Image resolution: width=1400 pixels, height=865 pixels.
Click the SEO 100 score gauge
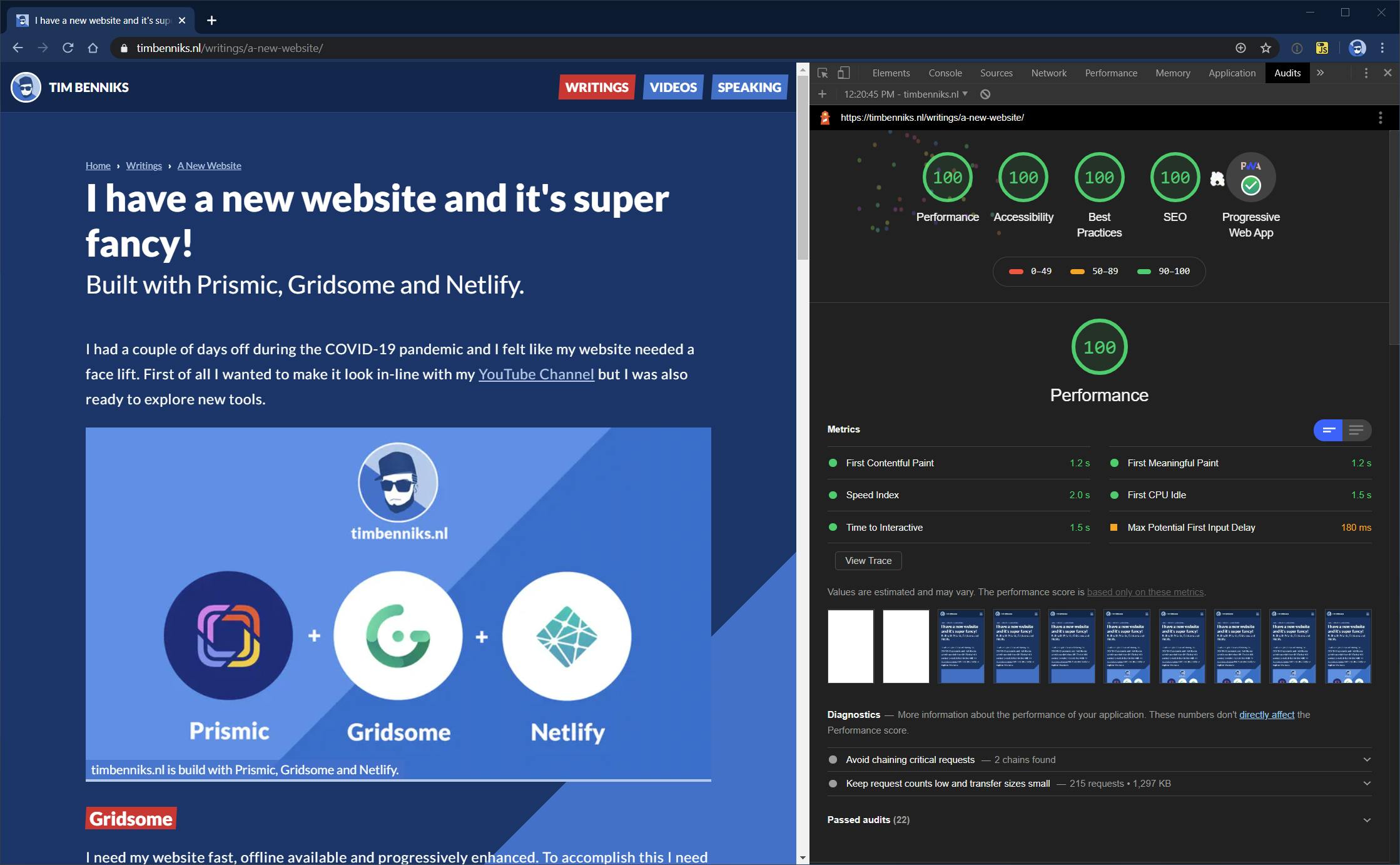click(1175, 178)
